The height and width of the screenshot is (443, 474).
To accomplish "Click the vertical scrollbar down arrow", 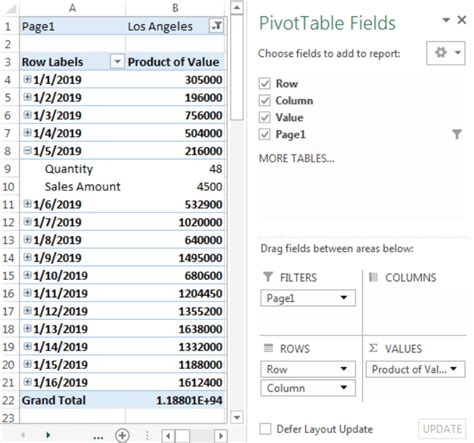I will click(237, 417).
